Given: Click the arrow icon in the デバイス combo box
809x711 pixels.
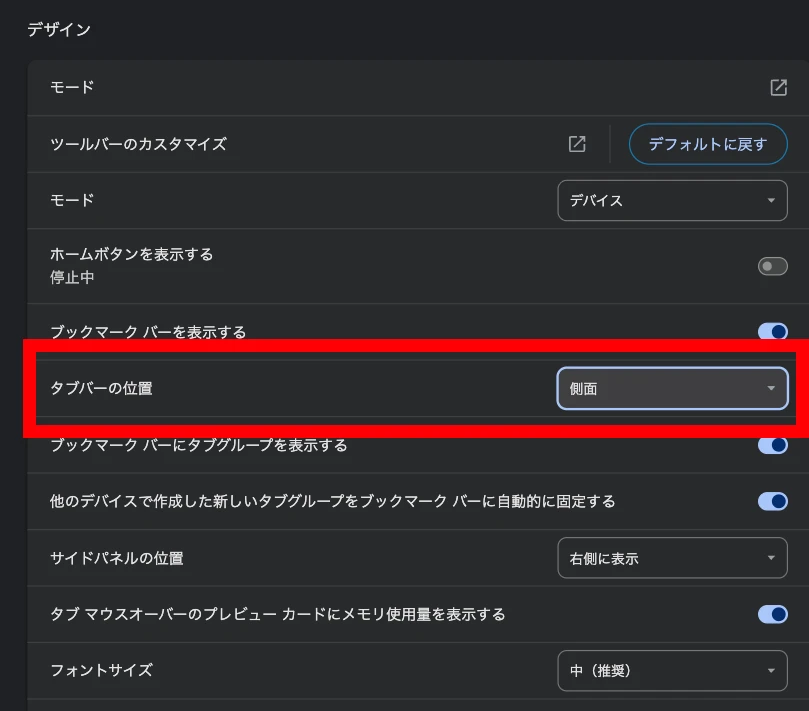Looking at the screenshot, I should pyautogui.click(x=770, y=200).
